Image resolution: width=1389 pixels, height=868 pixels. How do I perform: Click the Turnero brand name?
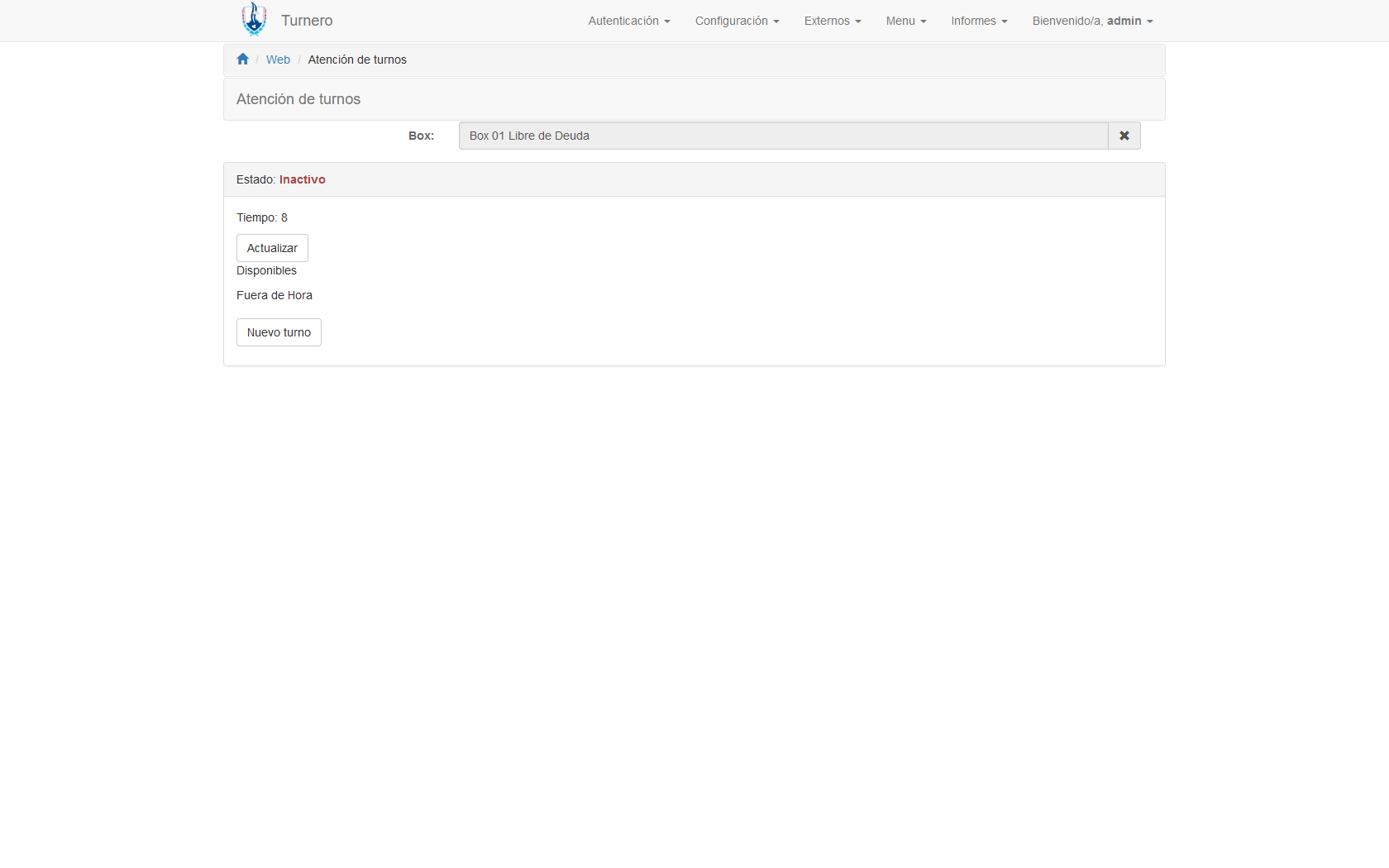307,21
